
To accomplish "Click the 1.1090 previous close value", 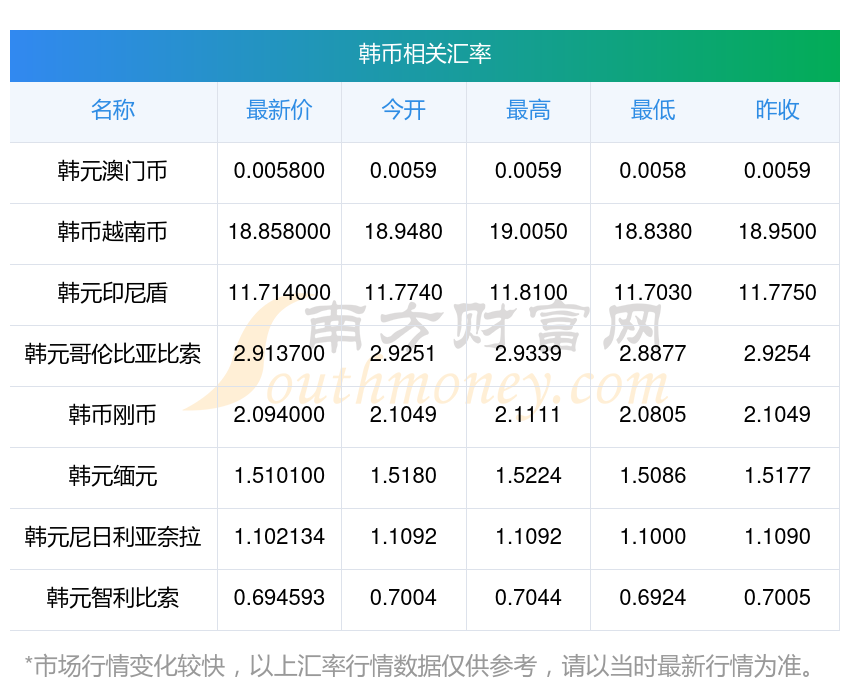I will click(x=777, y=537).
